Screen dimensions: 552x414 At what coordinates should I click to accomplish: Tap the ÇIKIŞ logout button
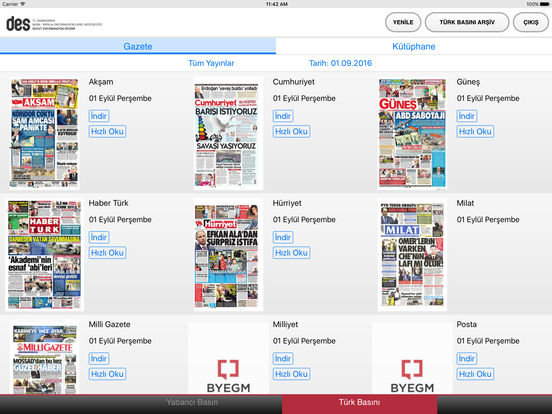coord(531,22)
